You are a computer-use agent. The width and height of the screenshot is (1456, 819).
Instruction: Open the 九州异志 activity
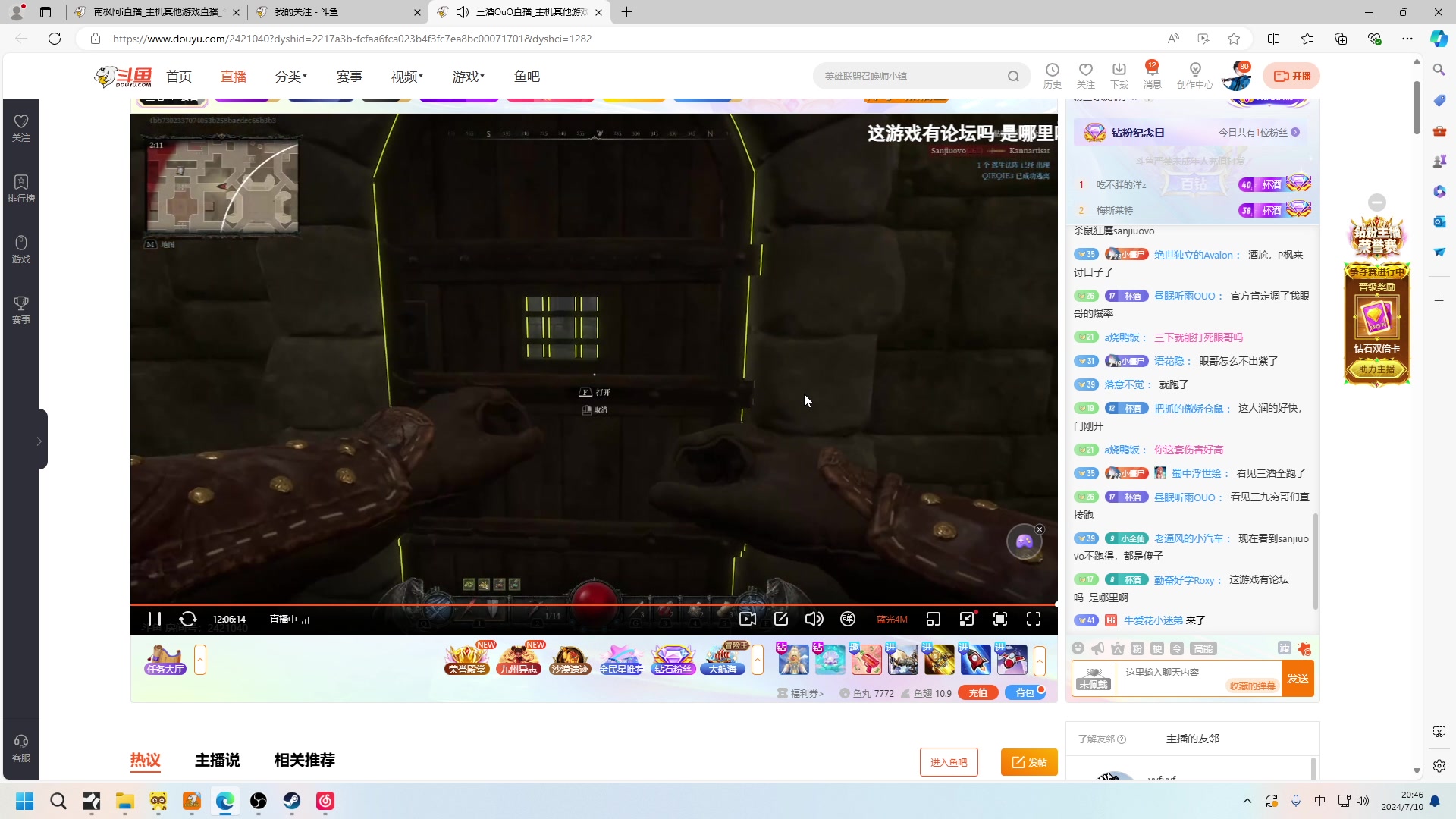tap(519, 659)
